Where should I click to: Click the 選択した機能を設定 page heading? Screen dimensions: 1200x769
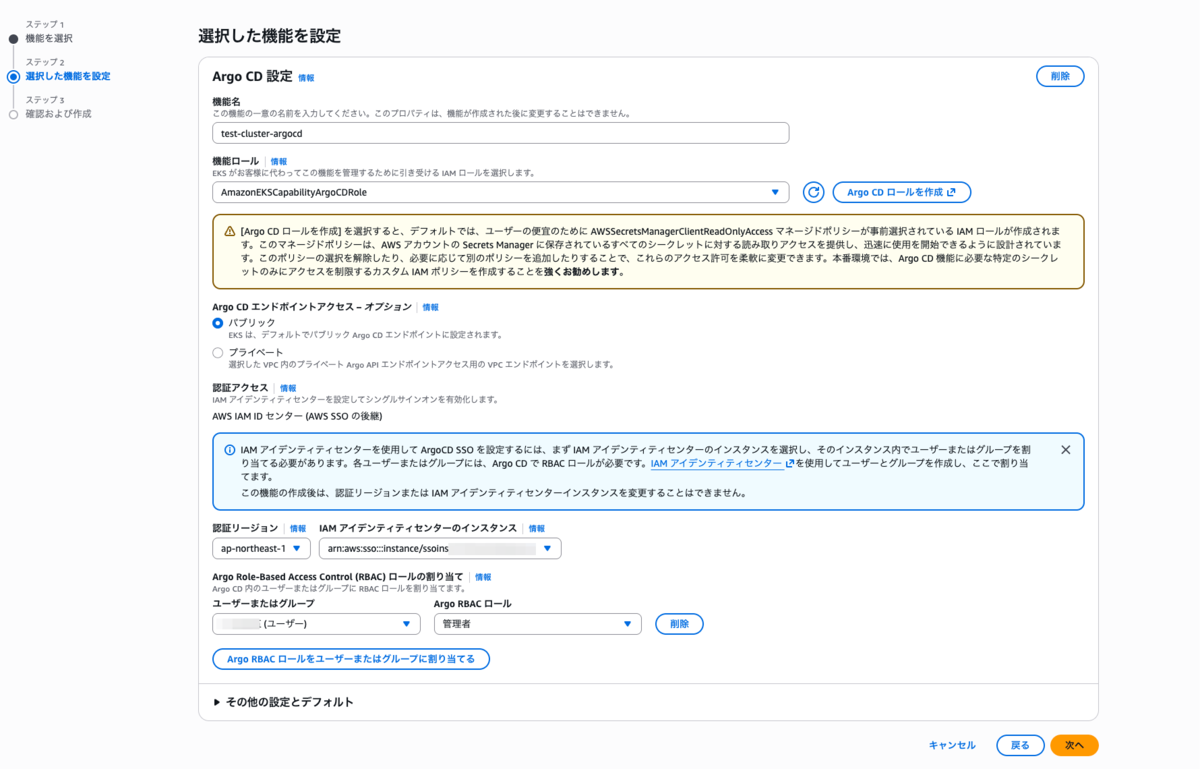[269, 36]
